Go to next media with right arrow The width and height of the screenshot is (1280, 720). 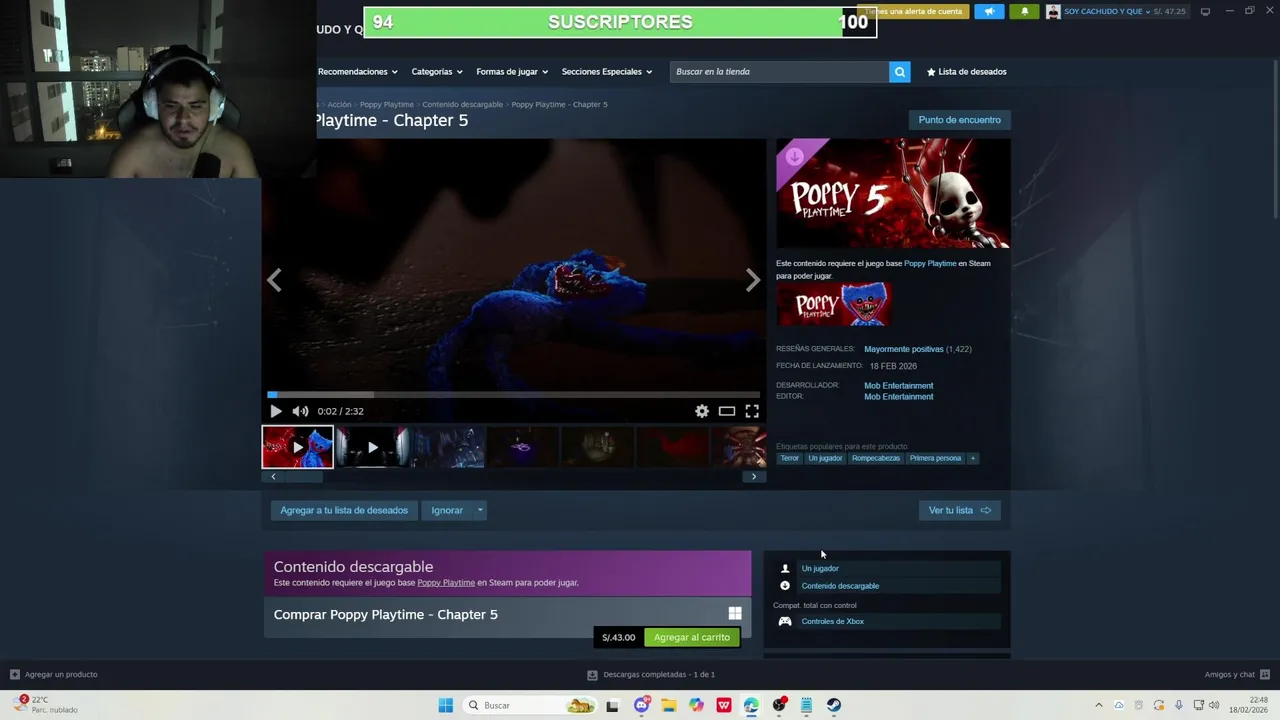[753, 281]
